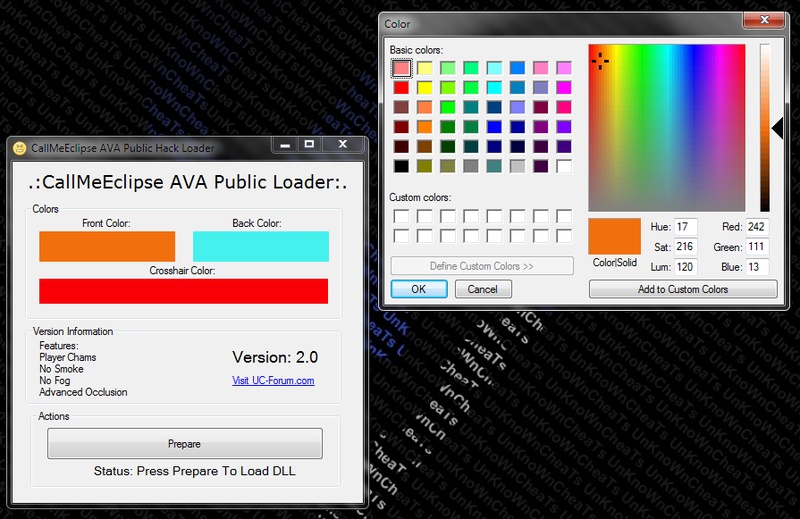
Task: Click the red Crosshair Color bar
Action: click(x=184, y=291)
